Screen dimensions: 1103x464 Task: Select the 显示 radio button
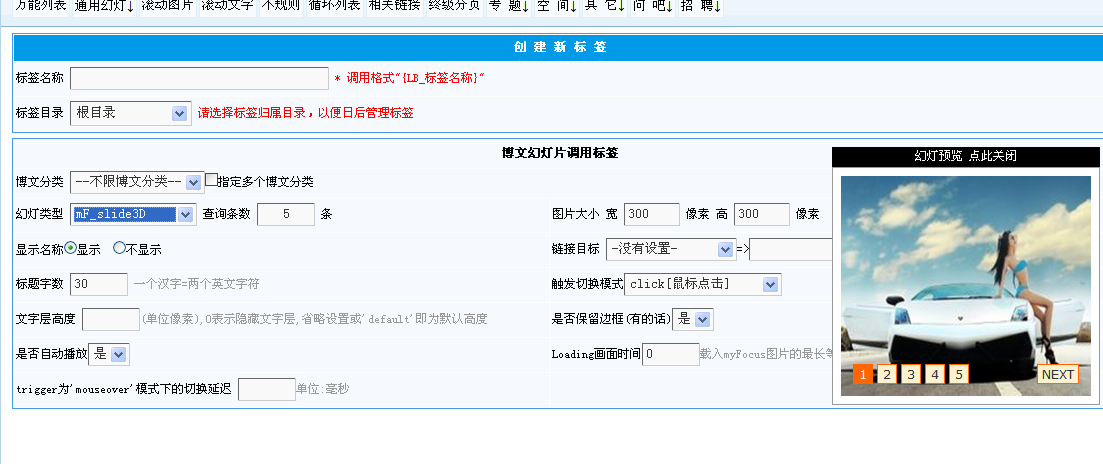pyautogui.click(x=71, y=248)
